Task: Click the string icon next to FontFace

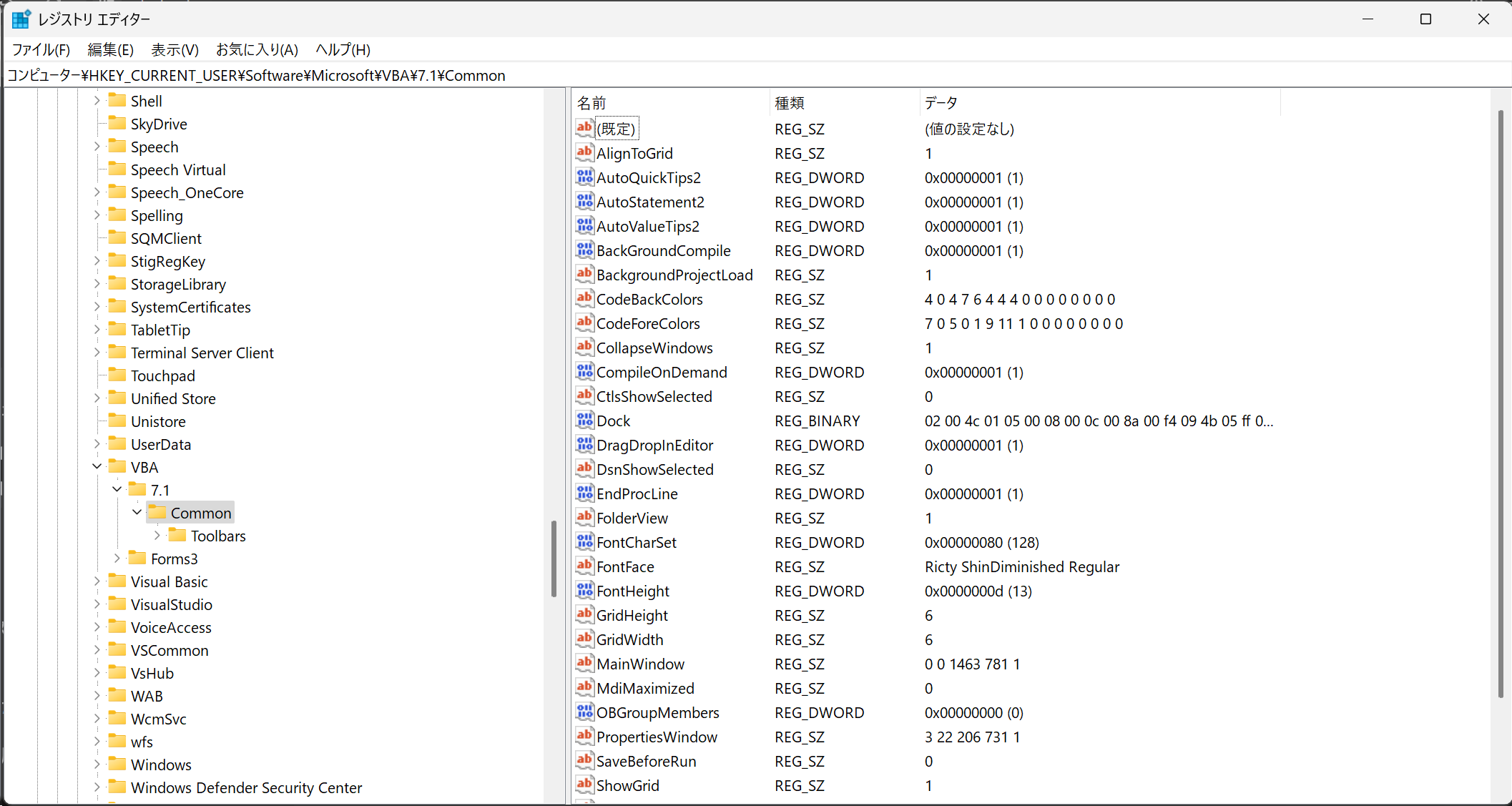Action: click(584, 566)
